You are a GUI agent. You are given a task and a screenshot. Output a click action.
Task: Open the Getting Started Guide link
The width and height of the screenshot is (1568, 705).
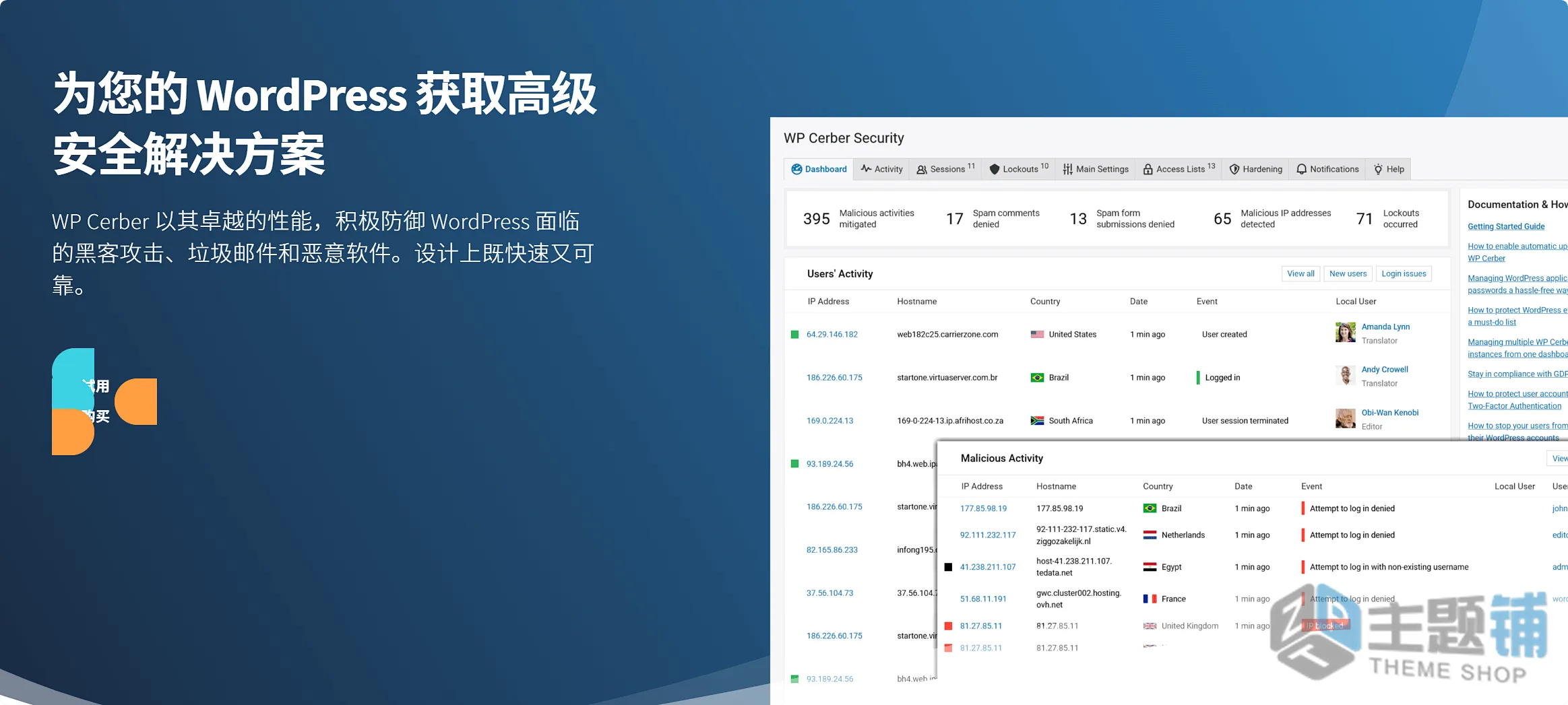pyautogui.click(x=1506, y=226)
